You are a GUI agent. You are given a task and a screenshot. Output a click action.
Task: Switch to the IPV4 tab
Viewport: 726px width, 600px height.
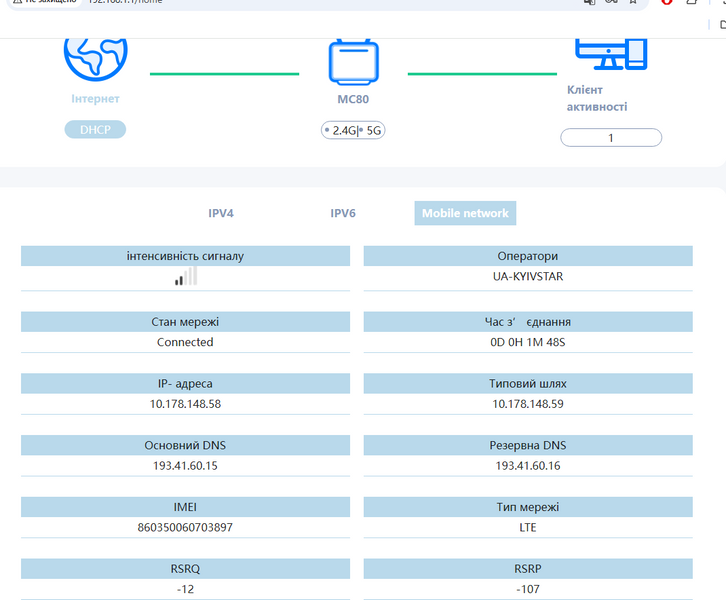[x=221, y=213]
